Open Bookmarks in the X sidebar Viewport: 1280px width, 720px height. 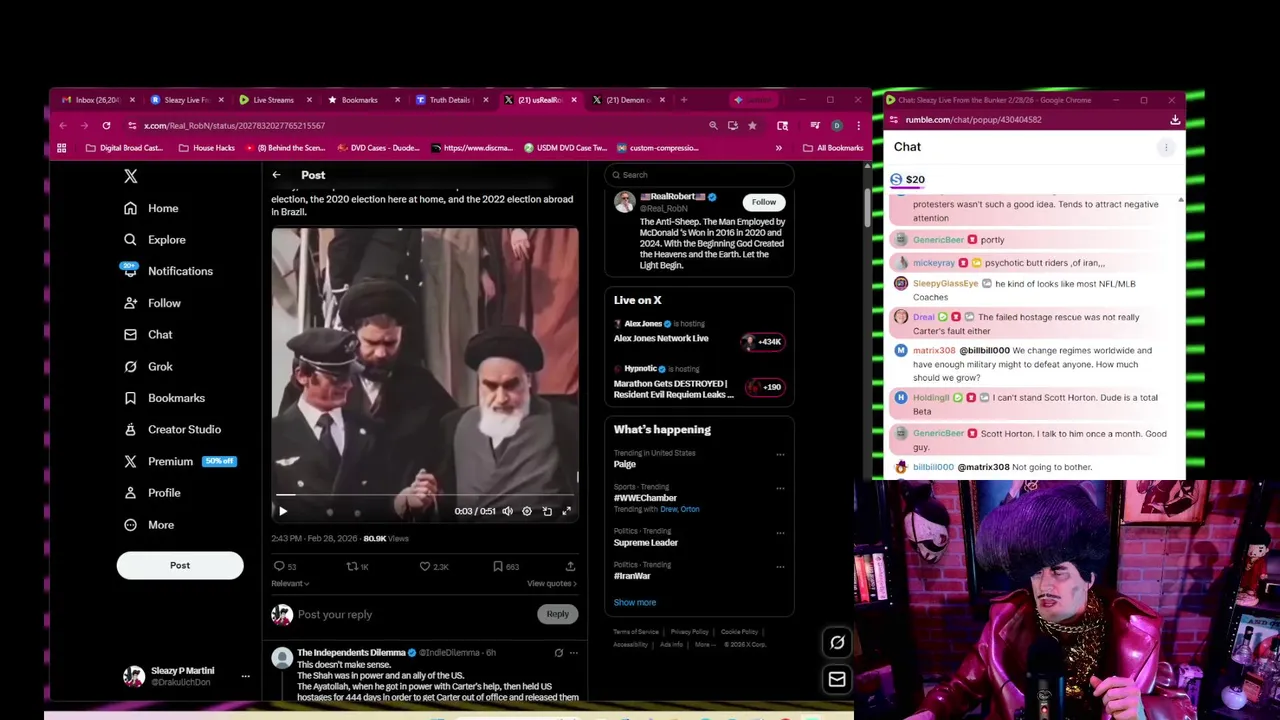pyautogui.click(x=164, y=398)
